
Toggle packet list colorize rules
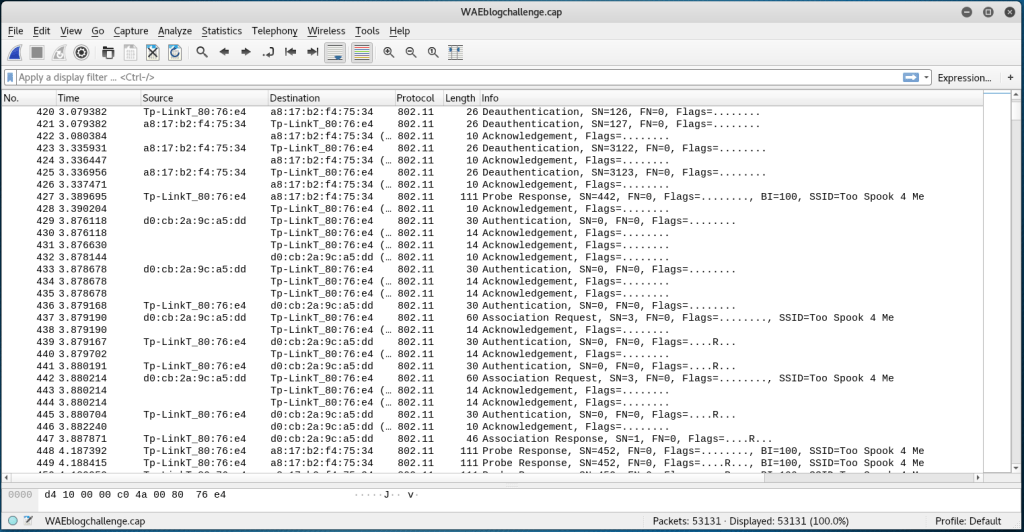(361, 52)
